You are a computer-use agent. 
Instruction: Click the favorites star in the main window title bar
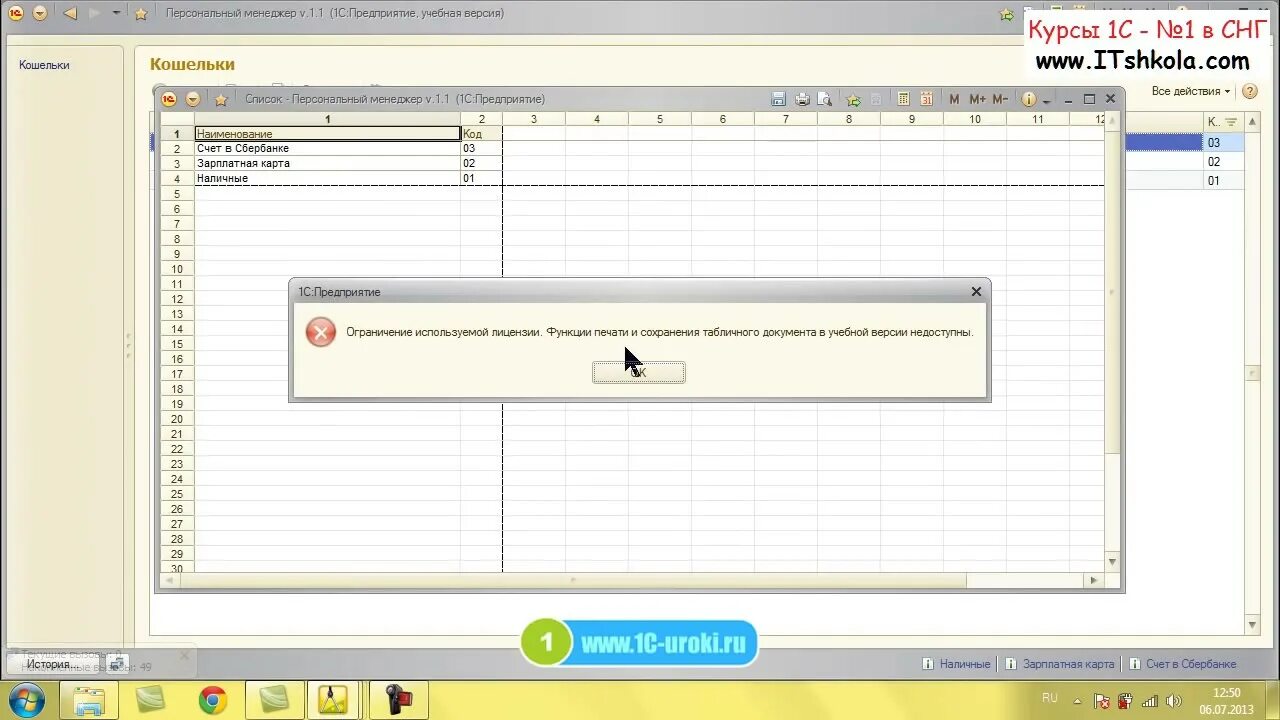click(x=141, y=13)
